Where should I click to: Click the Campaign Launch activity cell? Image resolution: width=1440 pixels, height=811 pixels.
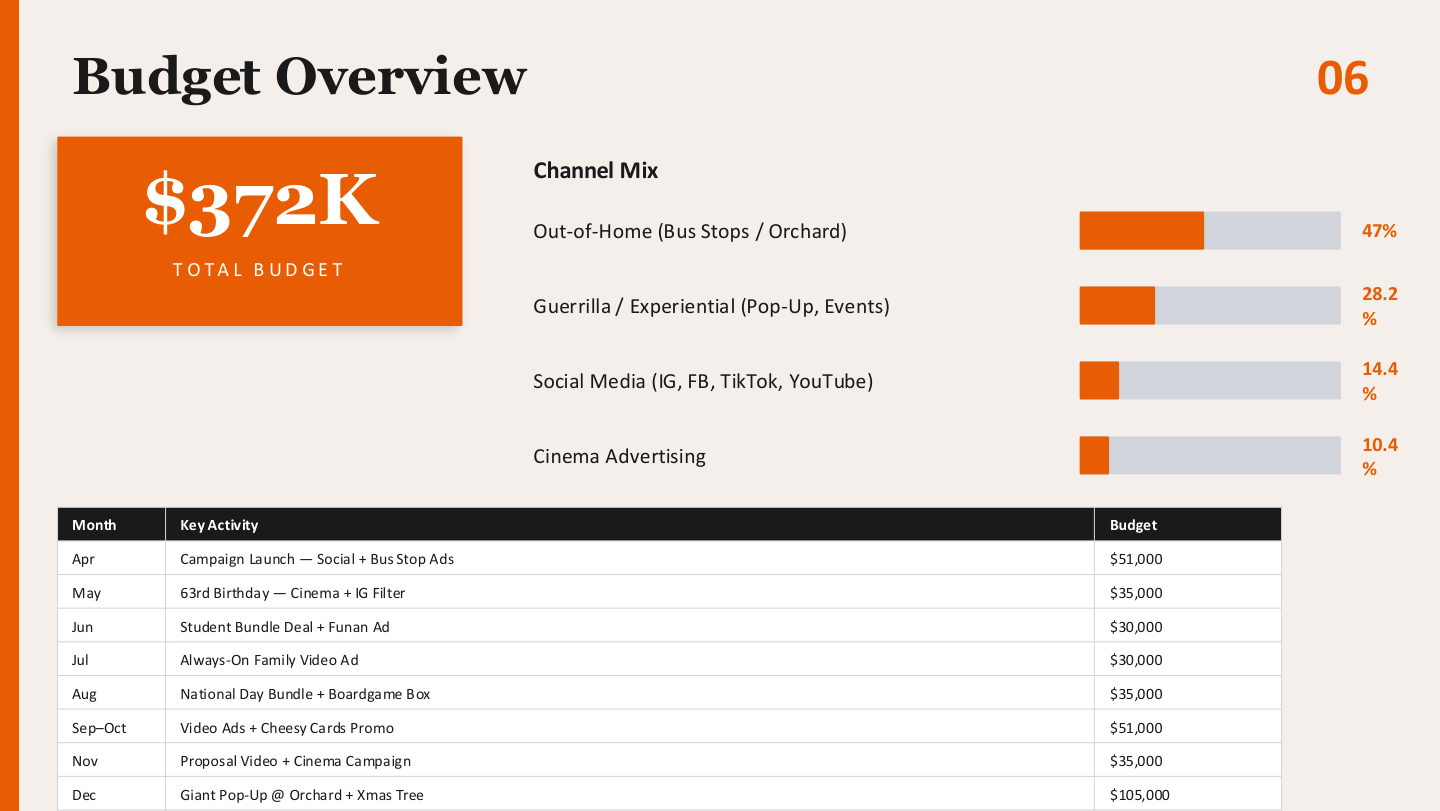[317, 559]
